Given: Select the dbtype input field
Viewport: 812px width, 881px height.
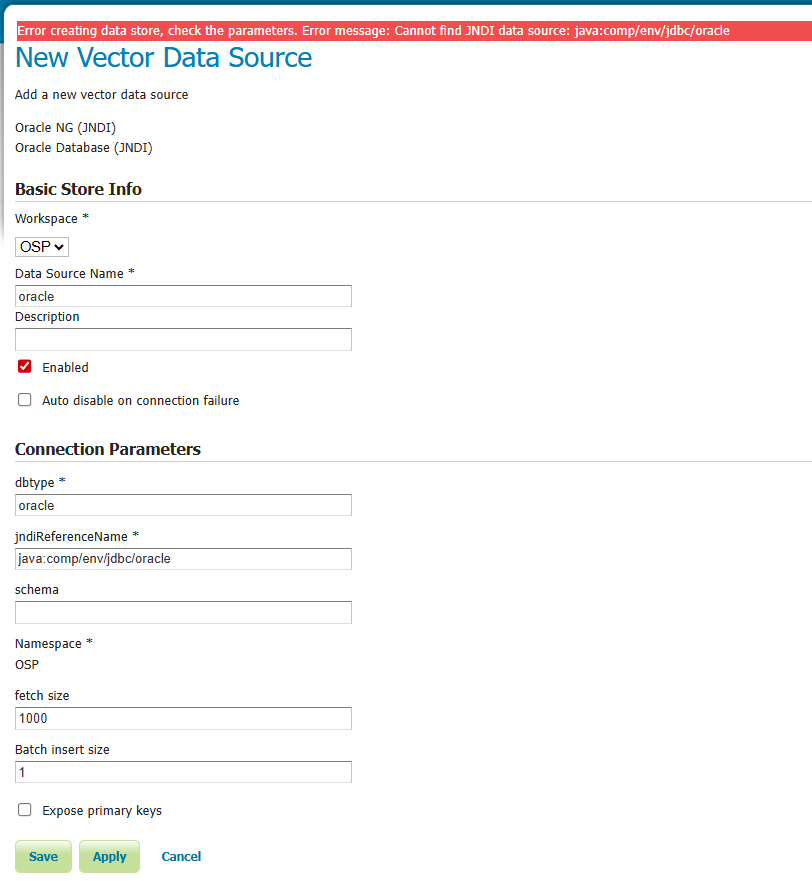Looking at the screenshot, I should point(183,505).
